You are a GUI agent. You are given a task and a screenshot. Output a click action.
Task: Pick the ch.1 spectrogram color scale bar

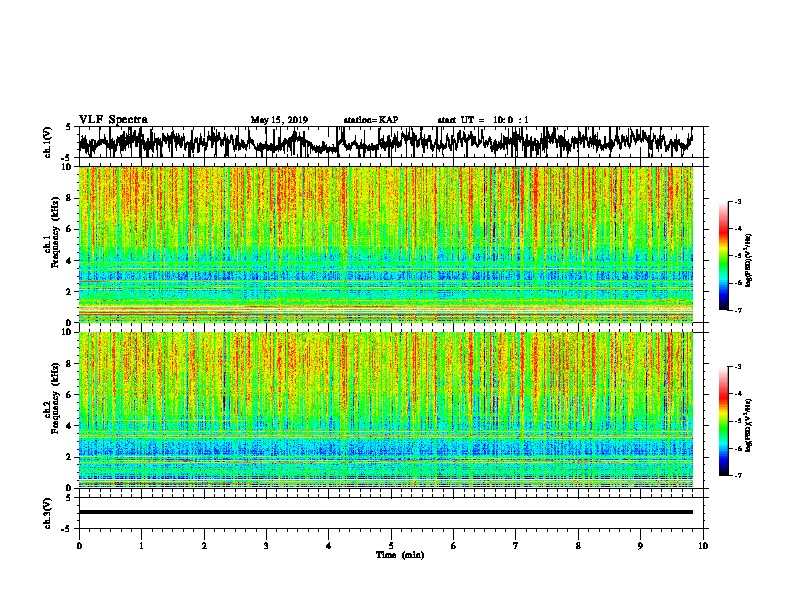pyautogui.click(x=723, y=256)
